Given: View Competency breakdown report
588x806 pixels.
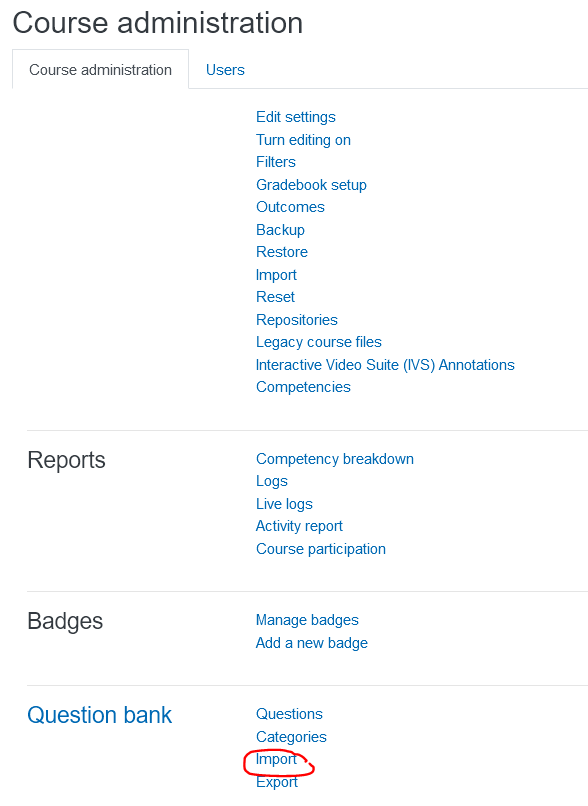Looking at the screenshot, I should pyautogui.click(x=335, y=459).
